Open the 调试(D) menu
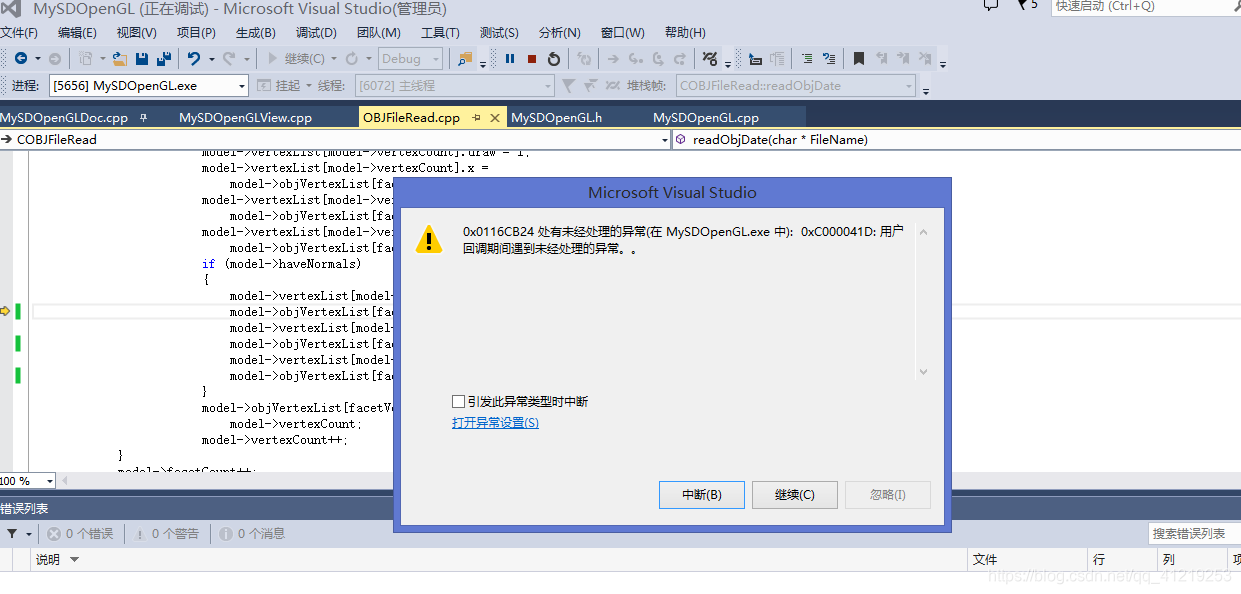 pos(316,33)
